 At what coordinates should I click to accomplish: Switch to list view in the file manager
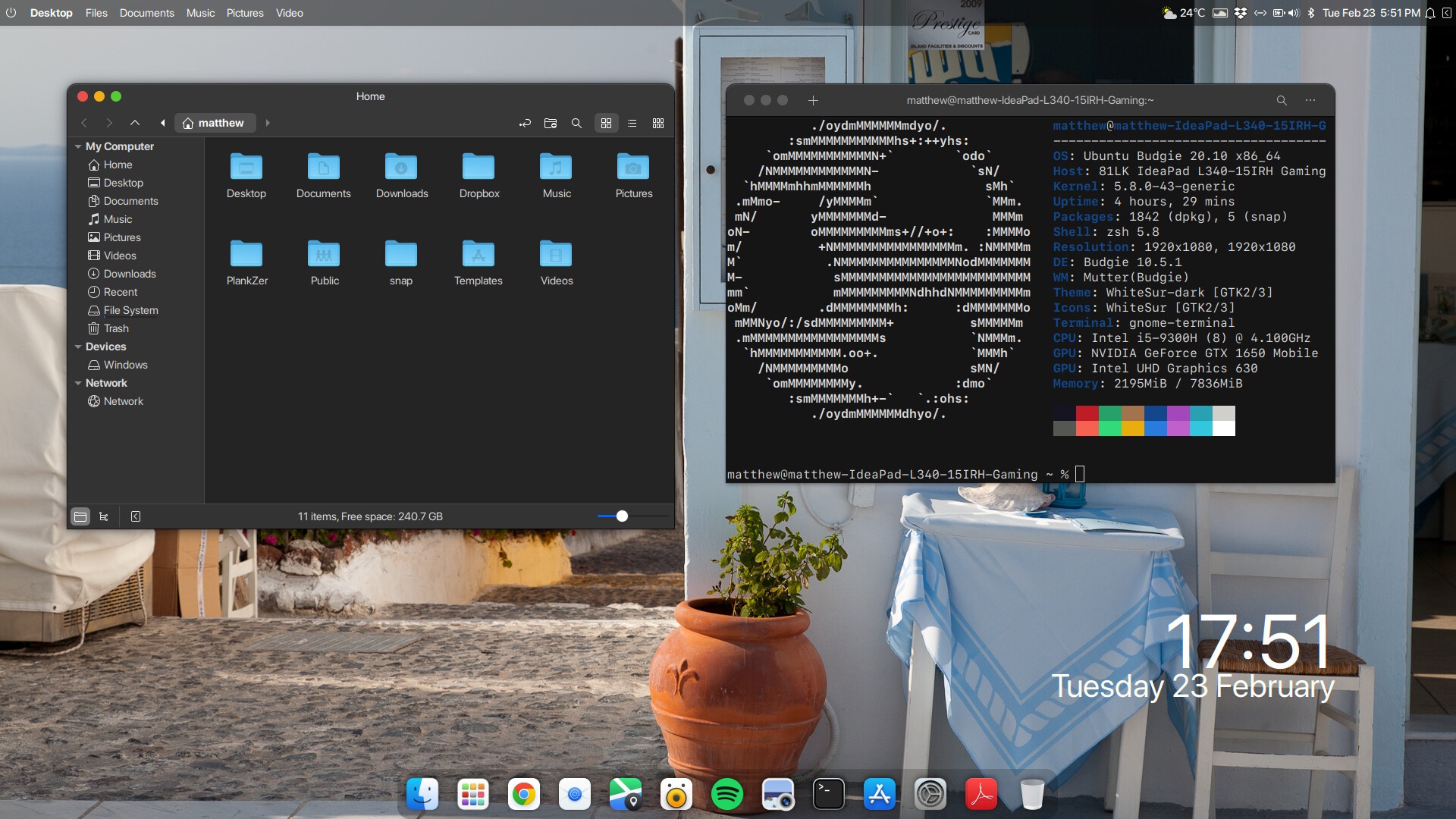pos(632,123)
